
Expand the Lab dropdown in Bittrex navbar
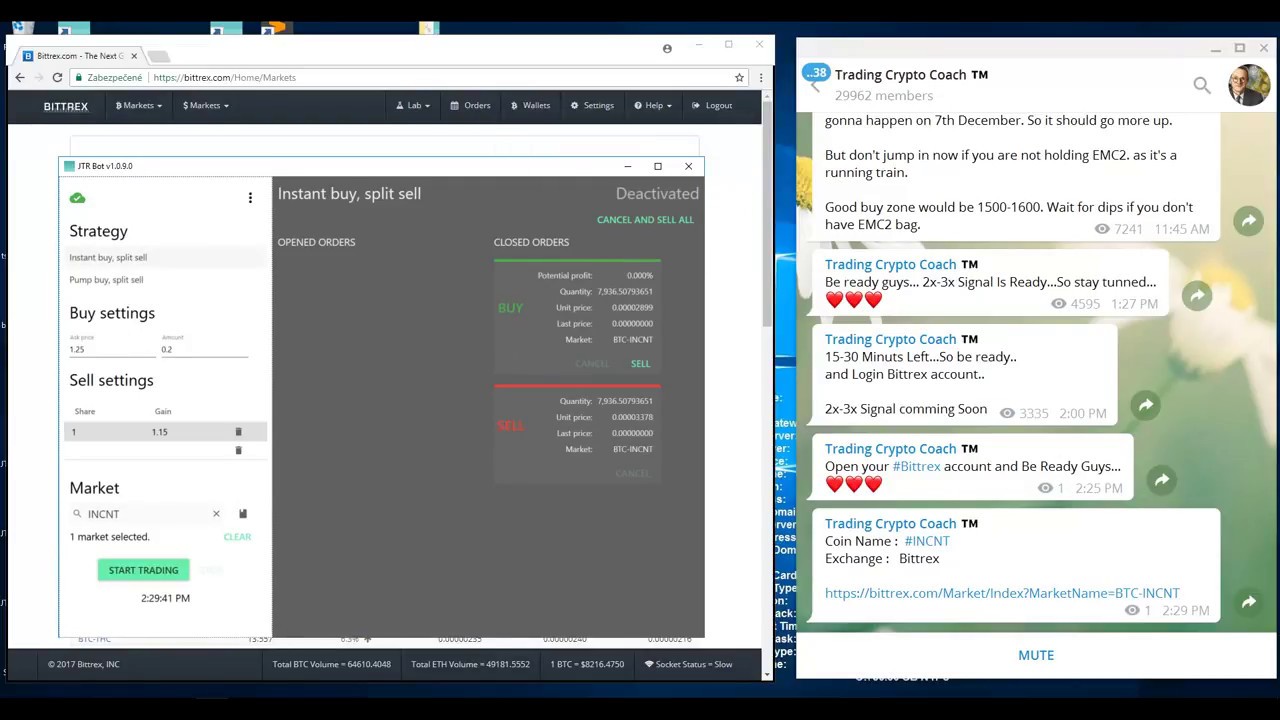click(x=413, y=106)
